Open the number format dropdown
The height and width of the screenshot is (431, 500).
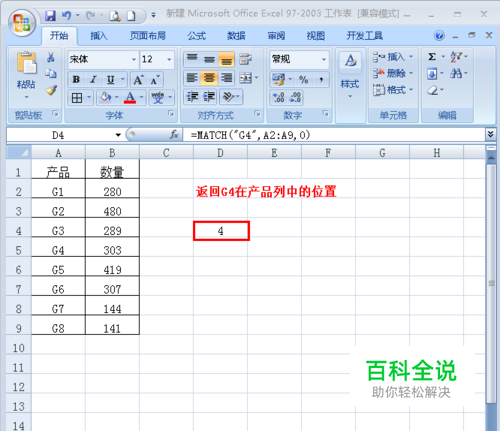[x=323, y=60]
